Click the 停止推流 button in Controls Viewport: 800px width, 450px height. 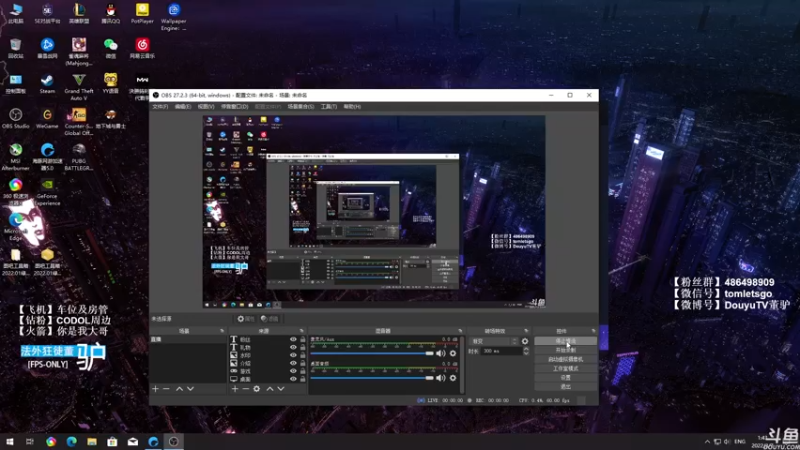pyautogui.click(x=565, y=341)
